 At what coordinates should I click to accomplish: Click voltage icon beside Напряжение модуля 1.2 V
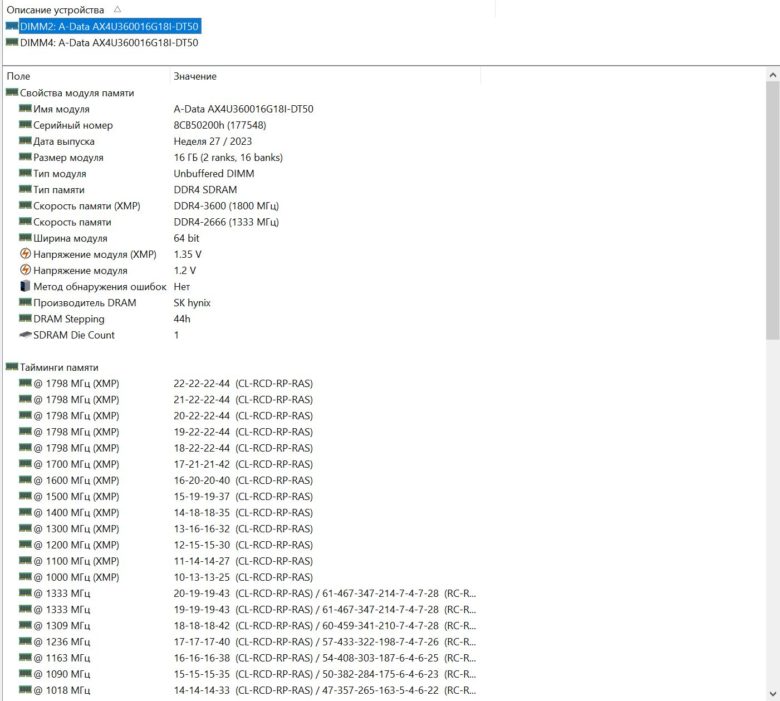25,270
